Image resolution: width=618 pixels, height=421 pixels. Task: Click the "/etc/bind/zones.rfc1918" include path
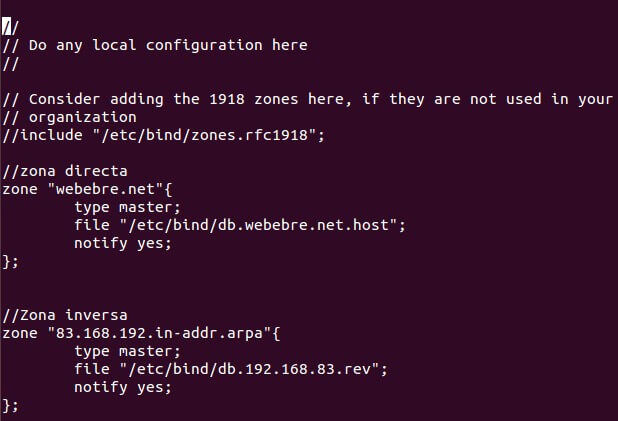click(218, 134)
